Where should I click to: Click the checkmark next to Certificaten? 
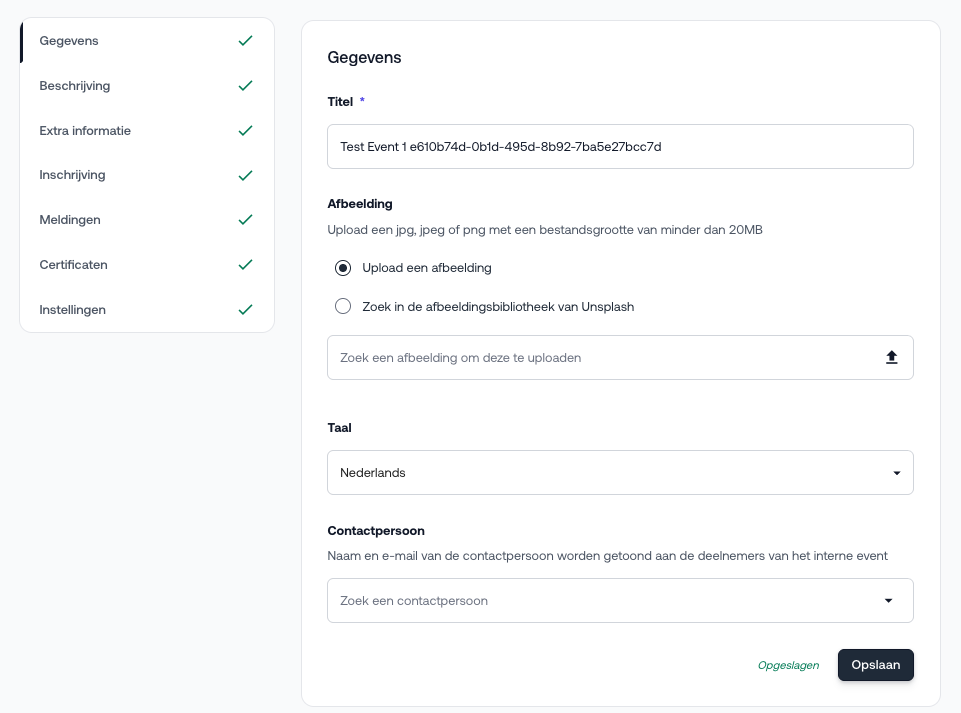(245, 265)
